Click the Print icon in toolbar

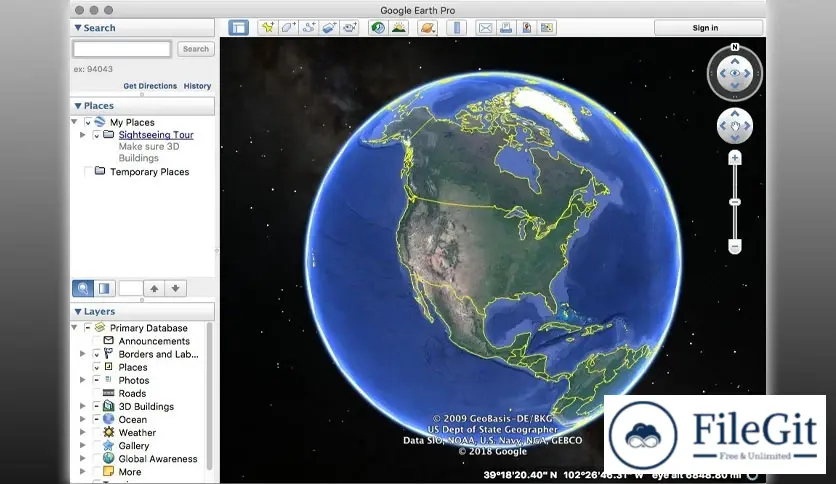(506, 28)
